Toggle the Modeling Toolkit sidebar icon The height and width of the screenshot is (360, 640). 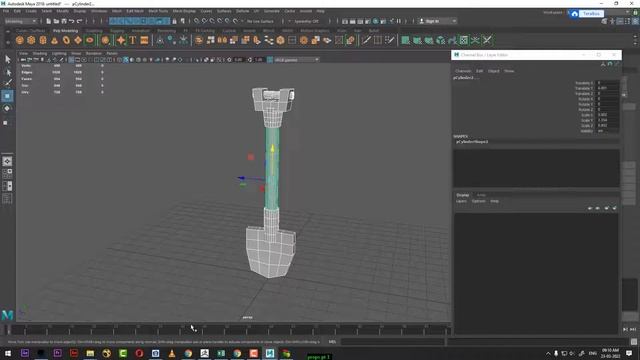click(x=604, y=21)
